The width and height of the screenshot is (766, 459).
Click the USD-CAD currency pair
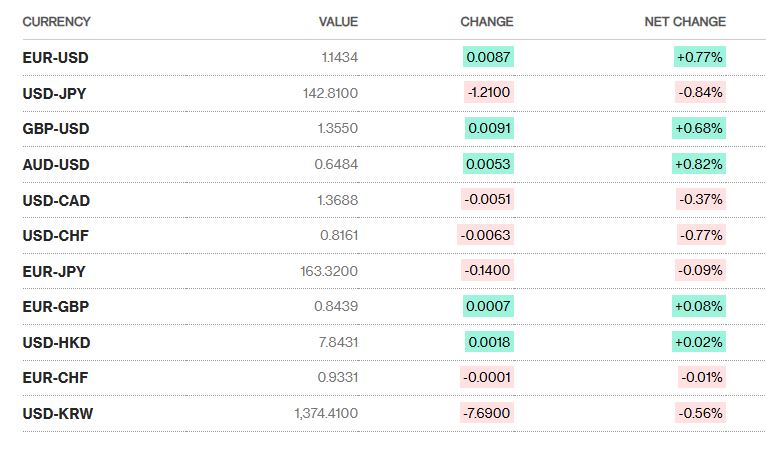(56, 200)
